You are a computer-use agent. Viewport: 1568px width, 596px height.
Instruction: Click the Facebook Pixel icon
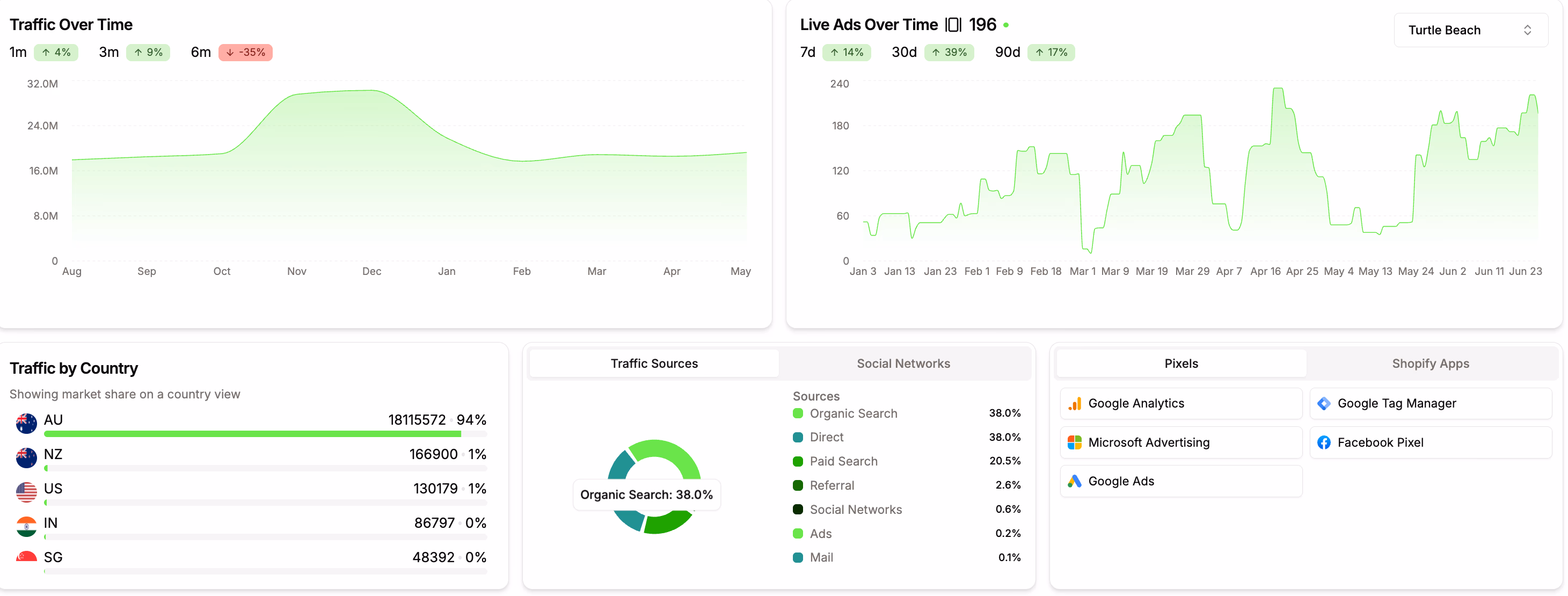tap(1324, 442)
